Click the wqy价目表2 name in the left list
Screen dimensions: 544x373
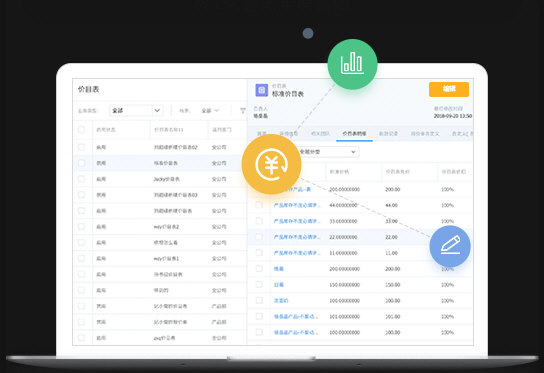(x=167, y=227)
